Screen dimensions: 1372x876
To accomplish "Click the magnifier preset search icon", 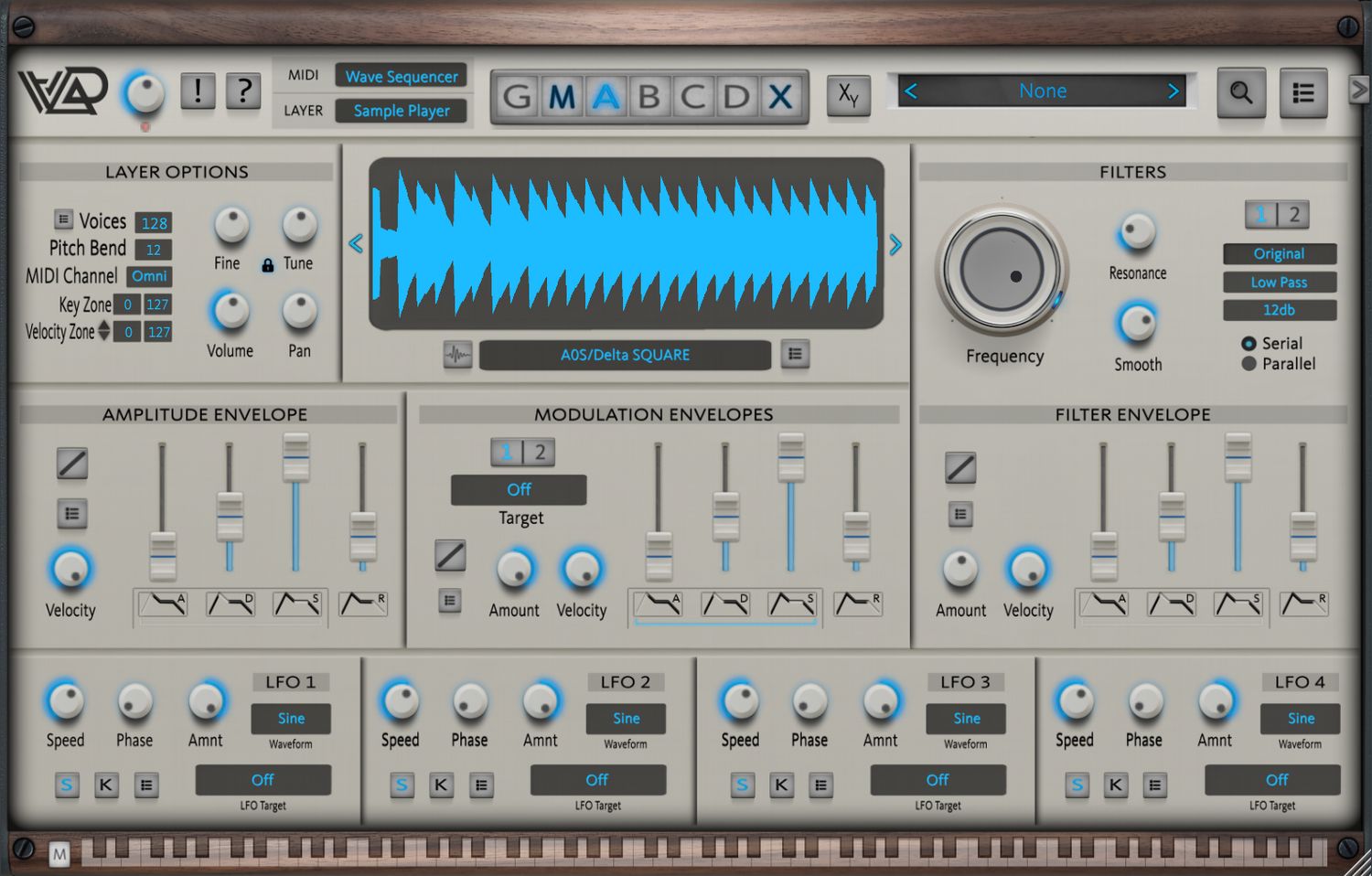I will pyautogui.click(x=1240, y=92).
